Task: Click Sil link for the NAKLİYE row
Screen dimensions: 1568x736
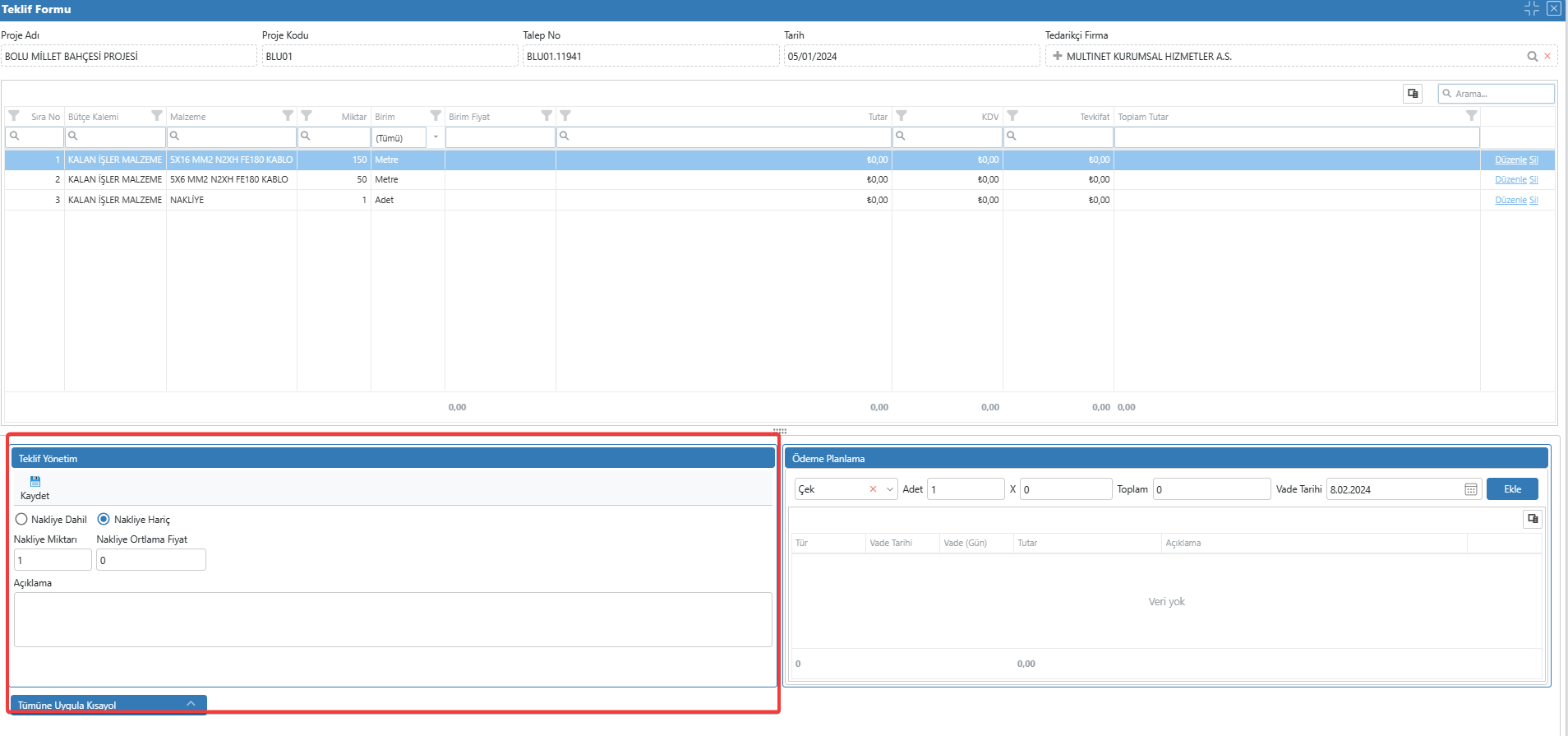Action: [1533, 201]
